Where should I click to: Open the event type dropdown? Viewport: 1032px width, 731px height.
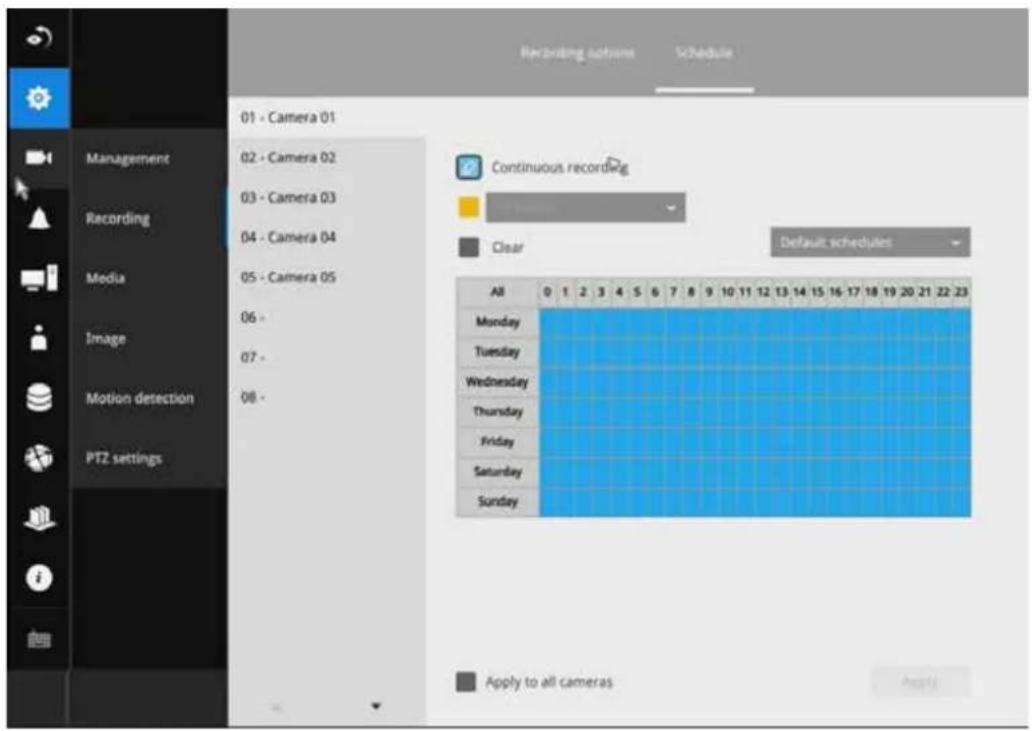[586, 207]
